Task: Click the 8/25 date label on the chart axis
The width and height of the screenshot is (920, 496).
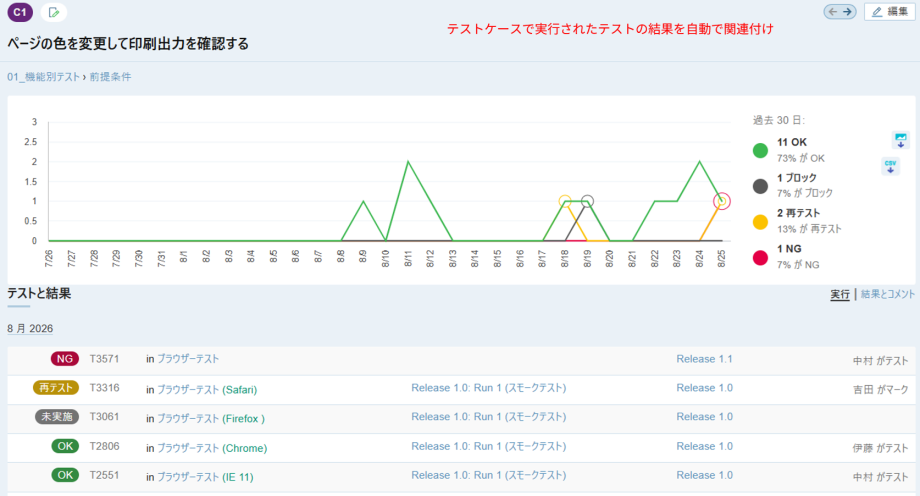Action: point(722,258)
